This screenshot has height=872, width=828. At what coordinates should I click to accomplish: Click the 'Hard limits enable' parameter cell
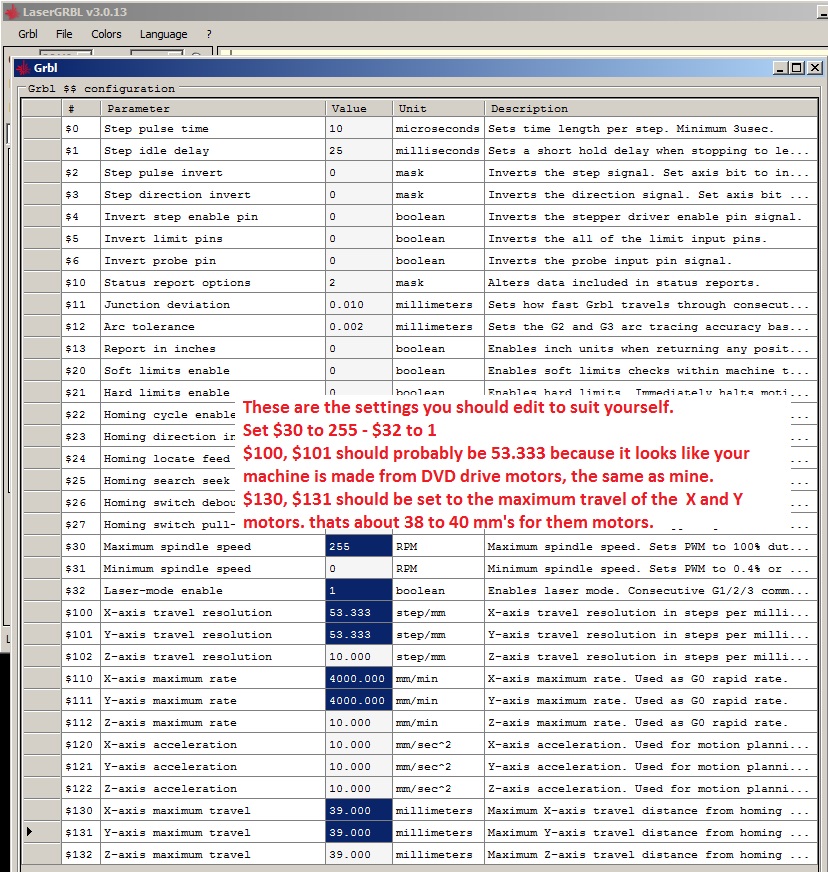pyautogui.click(x=213, y=393)
